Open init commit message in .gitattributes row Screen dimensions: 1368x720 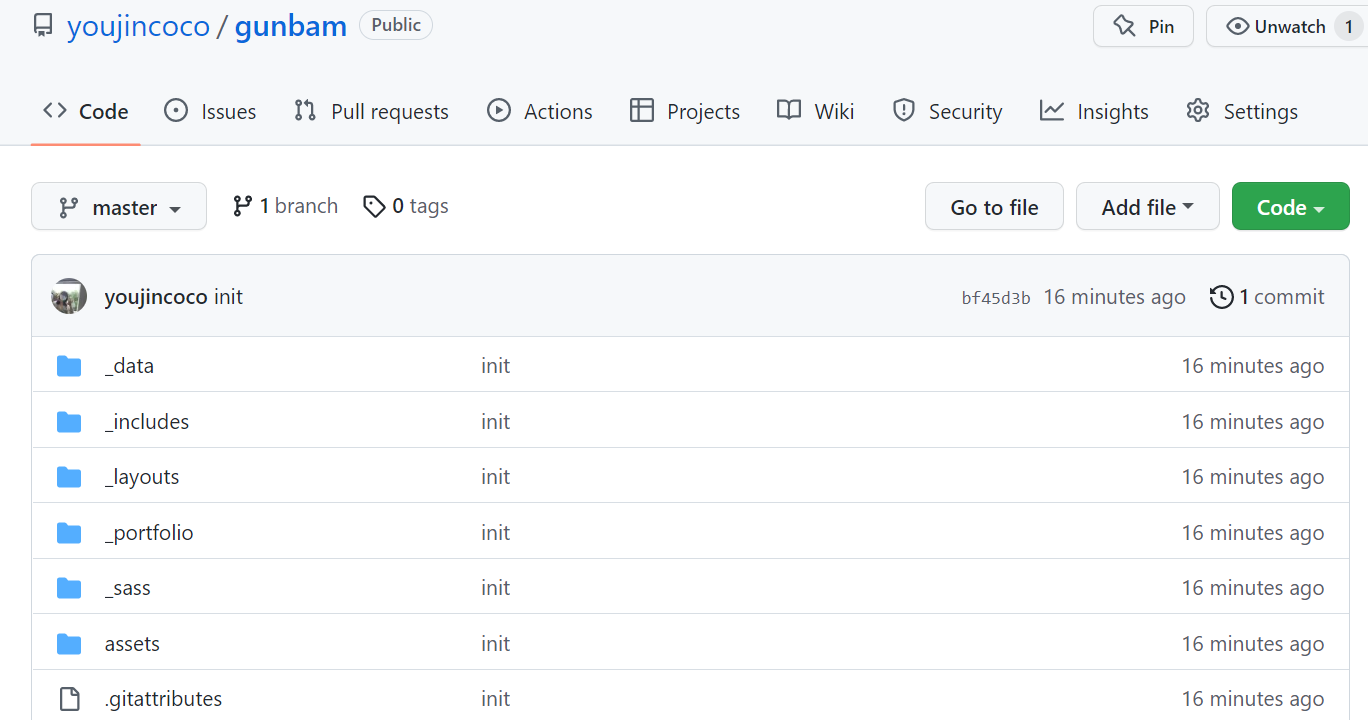[x=495, y=699]
